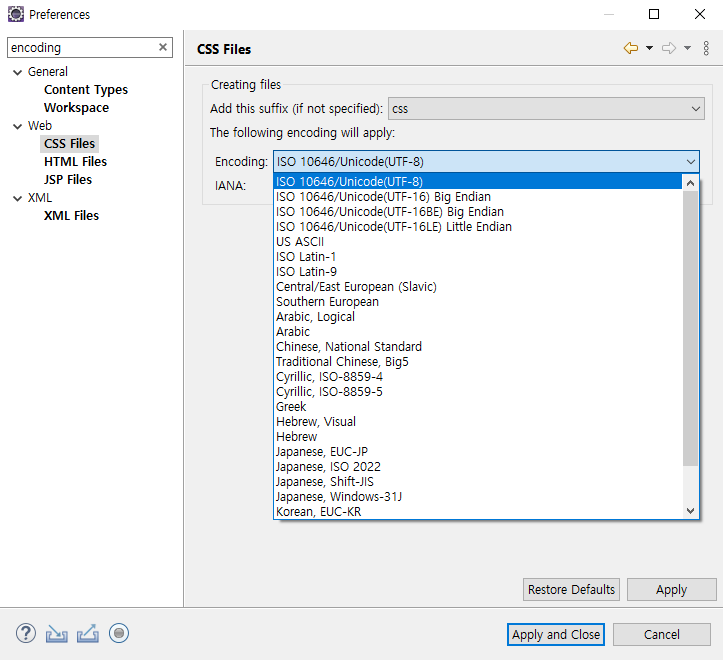
Task: Pick Cyrillic, ISO-8859-5 encoding
Action: click(x=478, y=392)
